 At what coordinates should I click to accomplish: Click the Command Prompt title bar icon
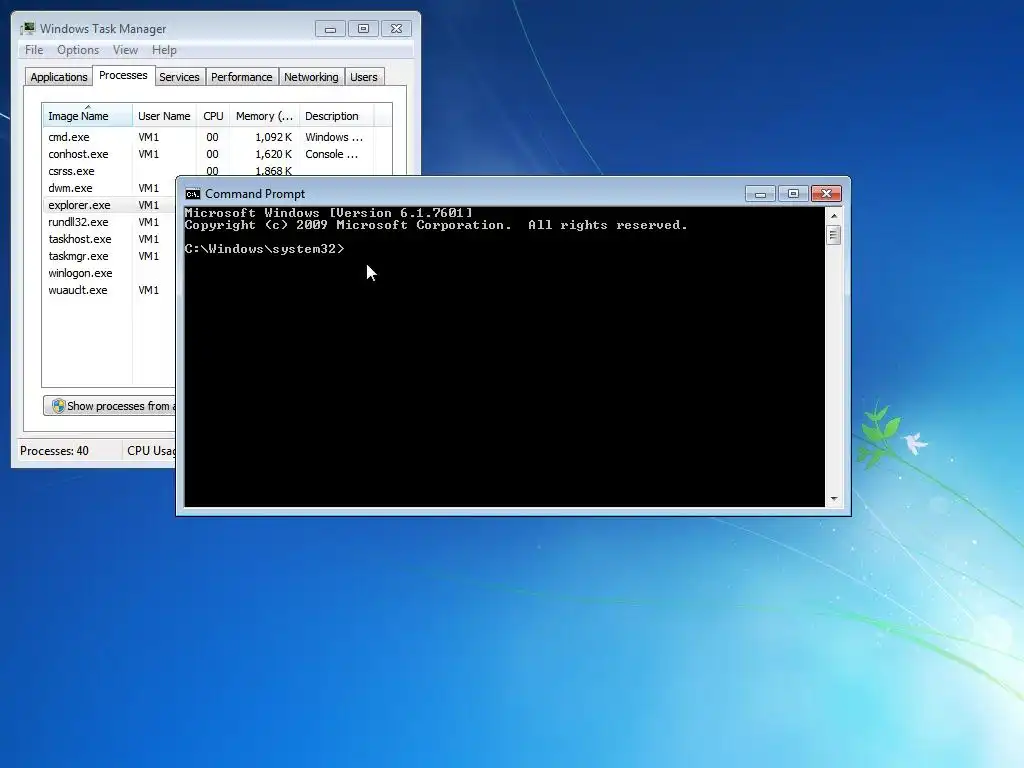[x=193, y=194]
